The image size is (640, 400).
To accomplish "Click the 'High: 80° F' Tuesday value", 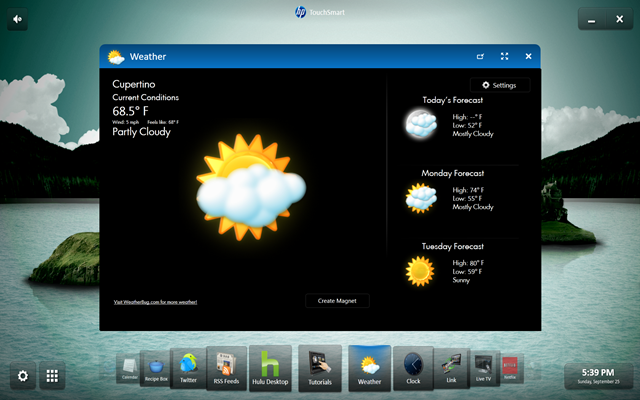I will tap(468, 263).
